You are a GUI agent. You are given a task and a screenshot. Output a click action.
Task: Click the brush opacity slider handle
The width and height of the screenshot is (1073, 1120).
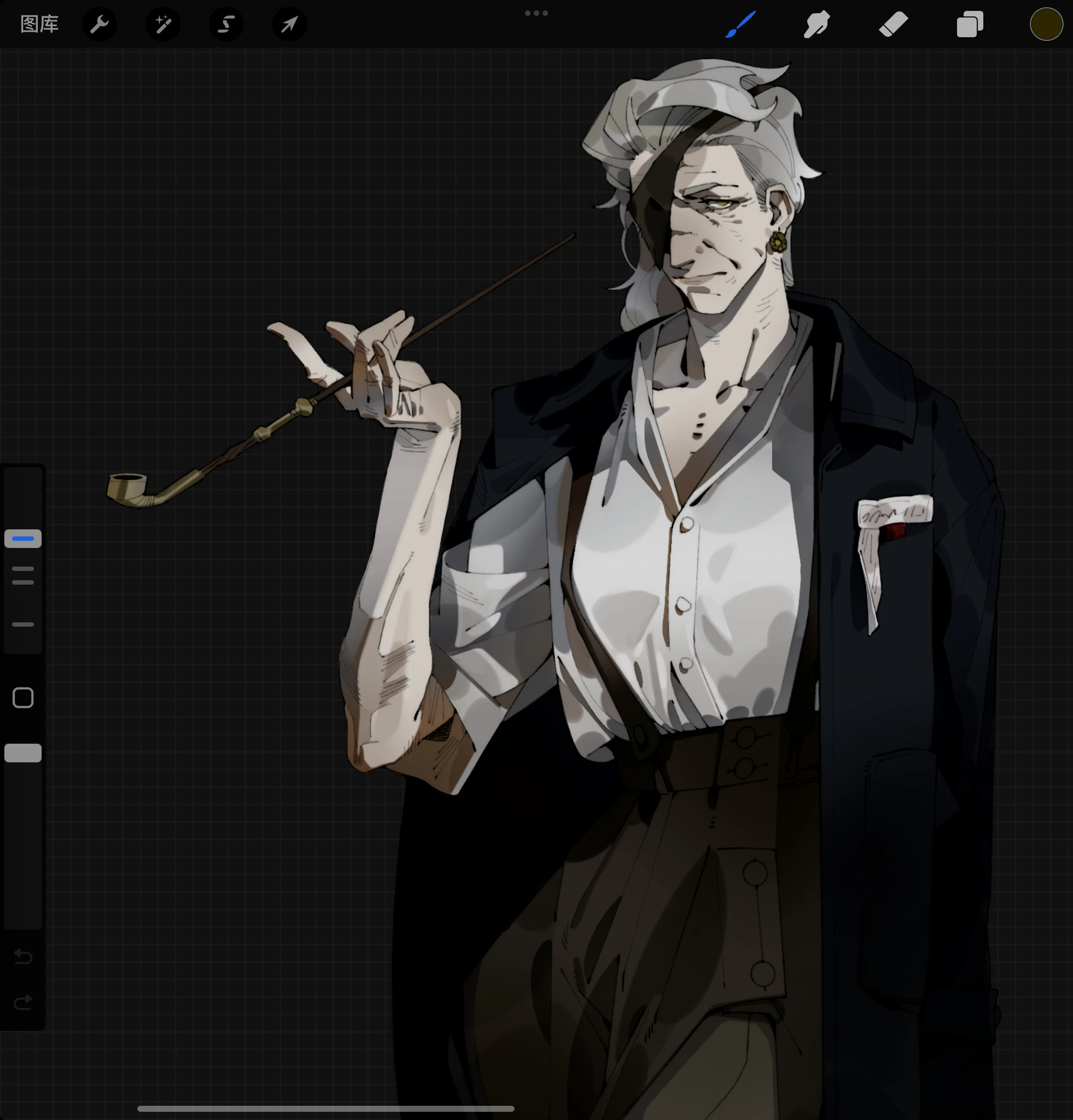(x=23, y=753)
